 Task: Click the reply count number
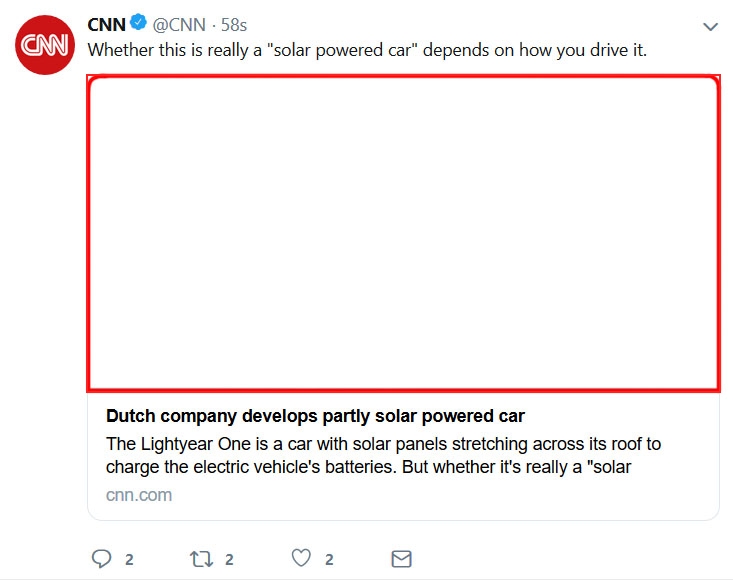point(129,559)
